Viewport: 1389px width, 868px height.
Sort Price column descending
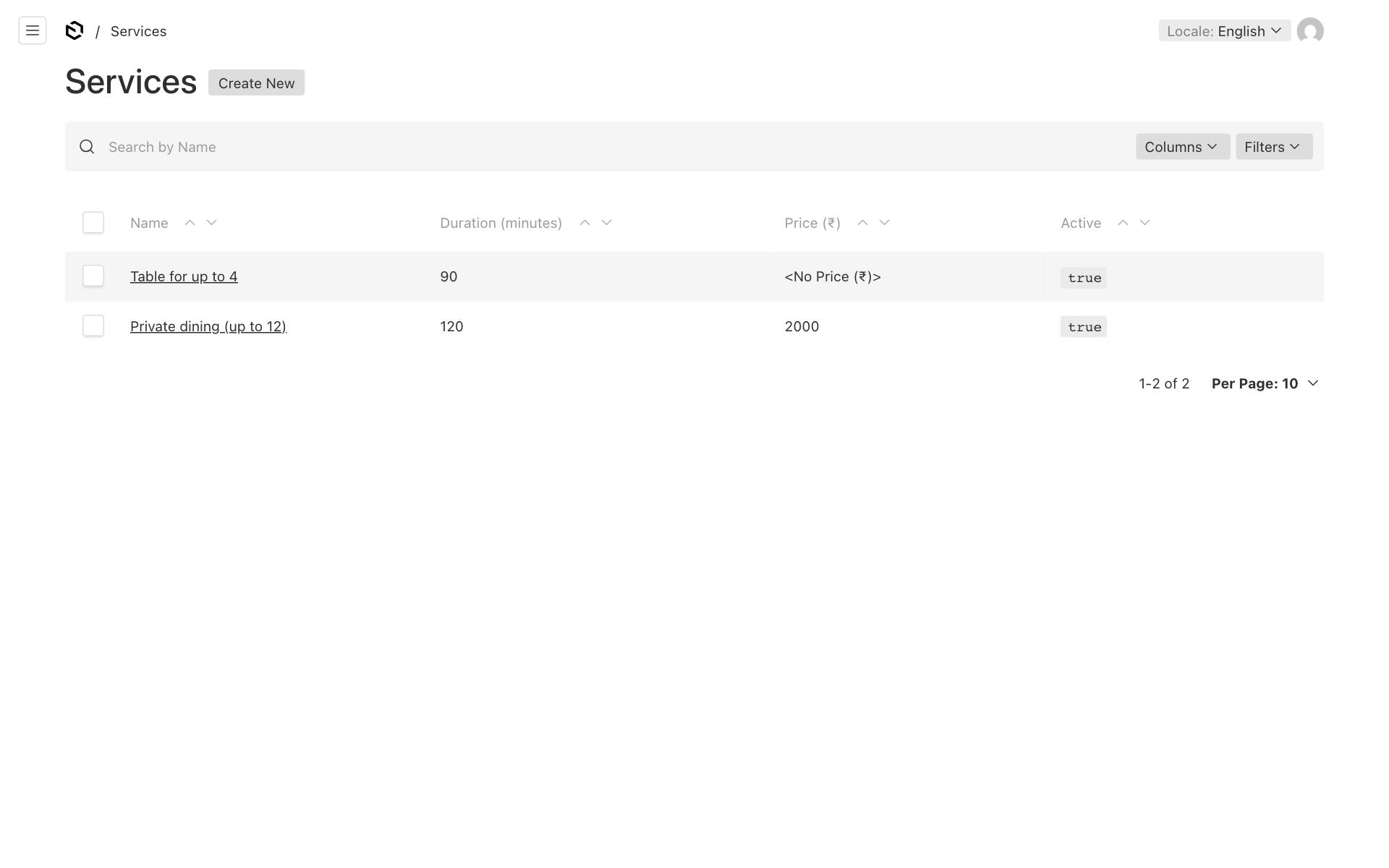tap(884, 223)
